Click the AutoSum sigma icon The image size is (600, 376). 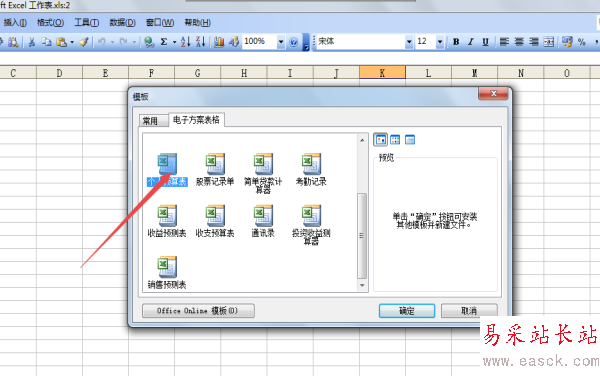click(x=164, y=42)
